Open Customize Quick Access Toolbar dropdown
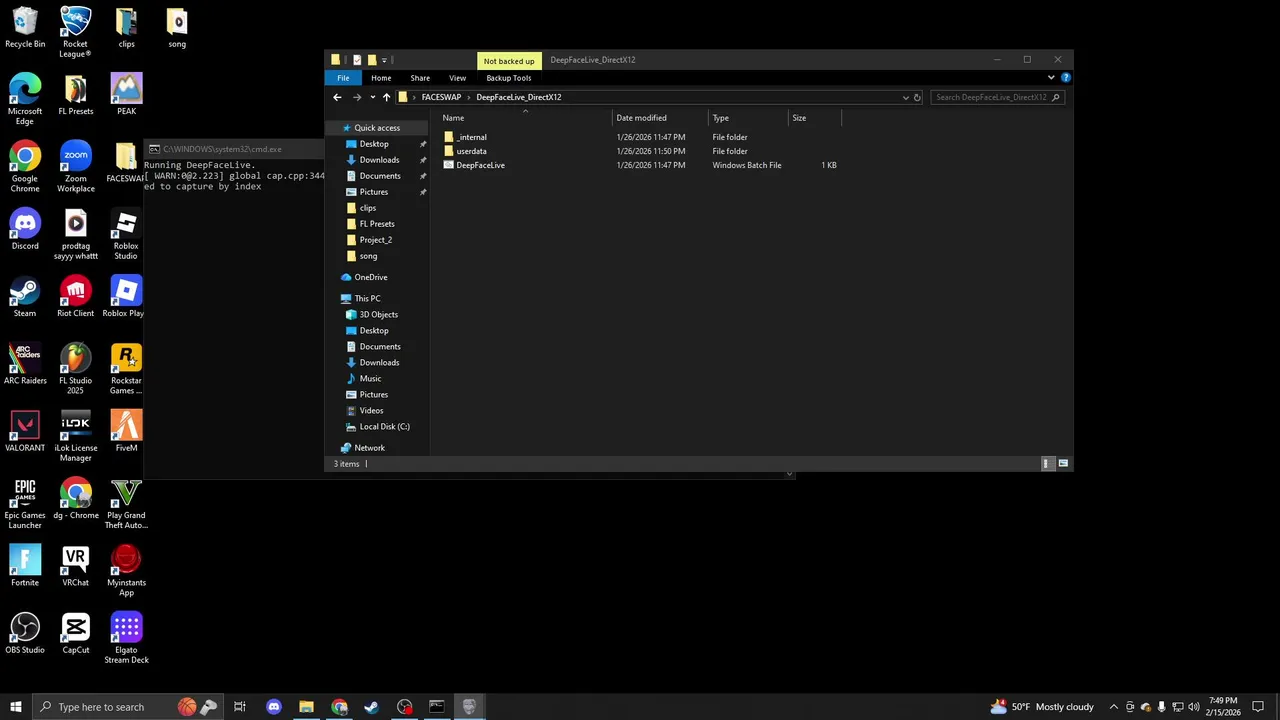 click(x=384, y=60)
